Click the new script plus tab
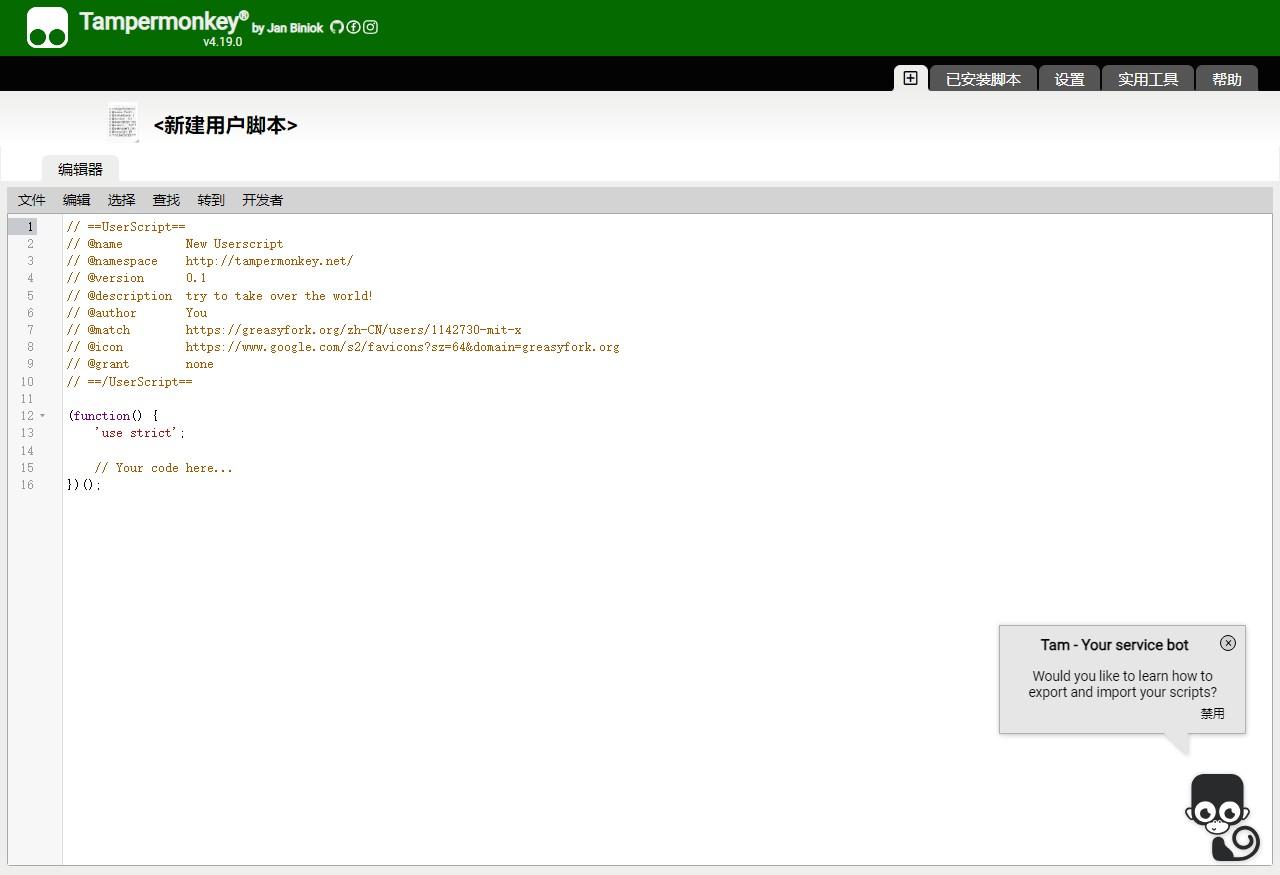Image resolution: width=1280 pixels, height=875 pixels. click(910, 78)
